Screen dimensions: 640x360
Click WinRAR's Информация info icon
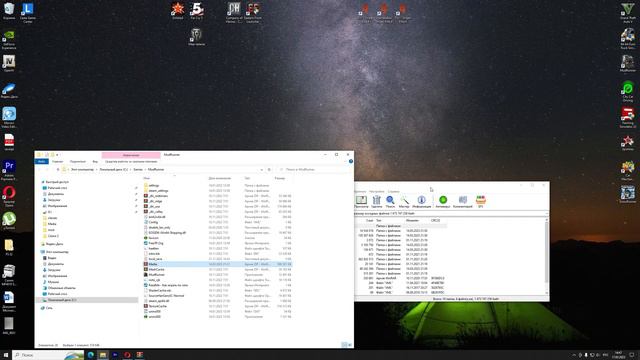[422, 202]
